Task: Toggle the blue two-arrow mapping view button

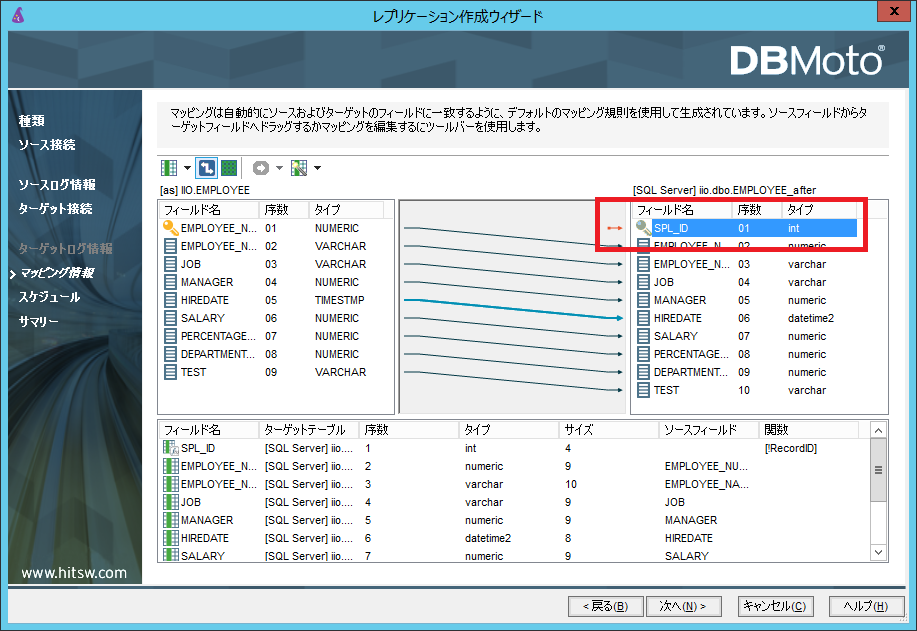Action: tap(206, 168)
